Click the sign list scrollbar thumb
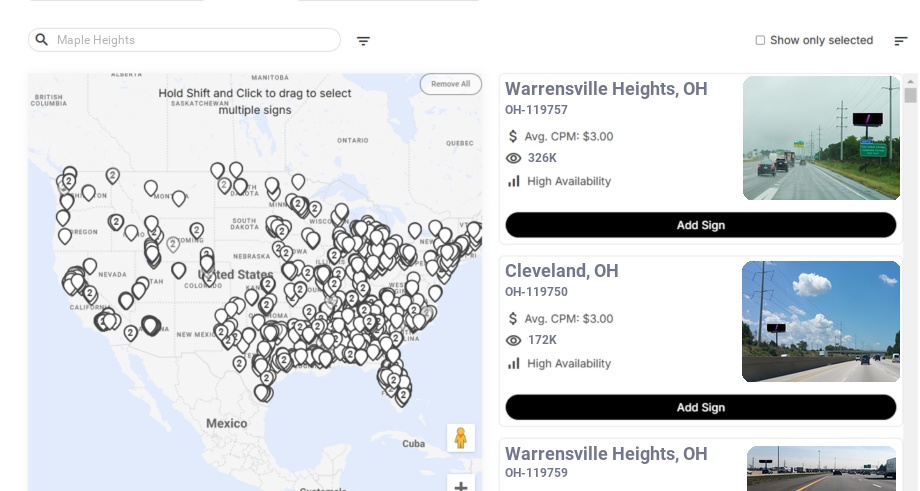920x491 pixels. [910, 96]
